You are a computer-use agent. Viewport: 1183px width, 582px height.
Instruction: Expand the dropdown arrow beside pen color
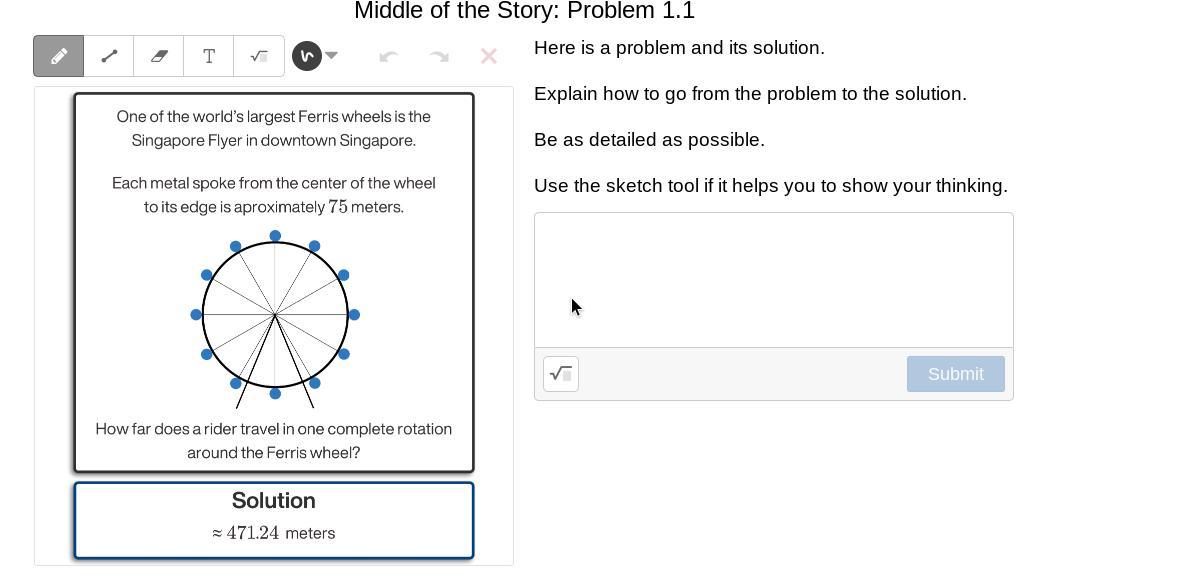click(x=331, y=55)
